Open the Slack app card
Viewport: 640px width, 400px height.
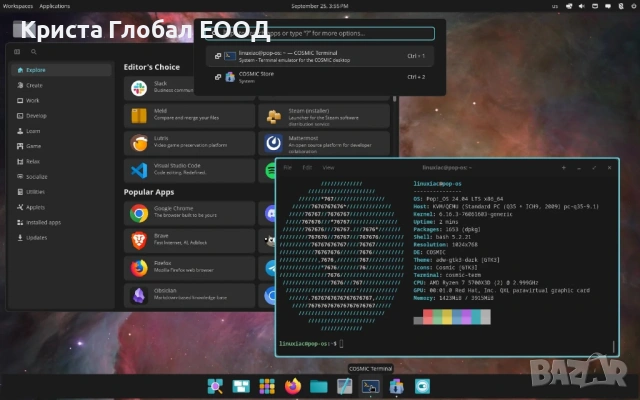159,88
